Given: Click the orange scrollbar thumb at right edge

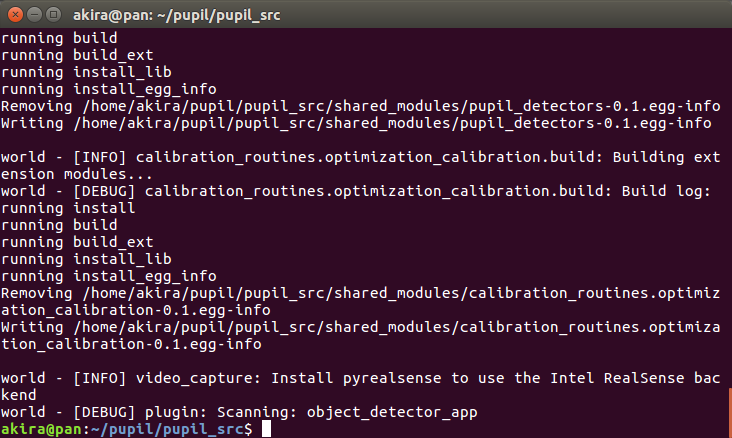Looking at the screenshot, I should [x=730, y=412].
